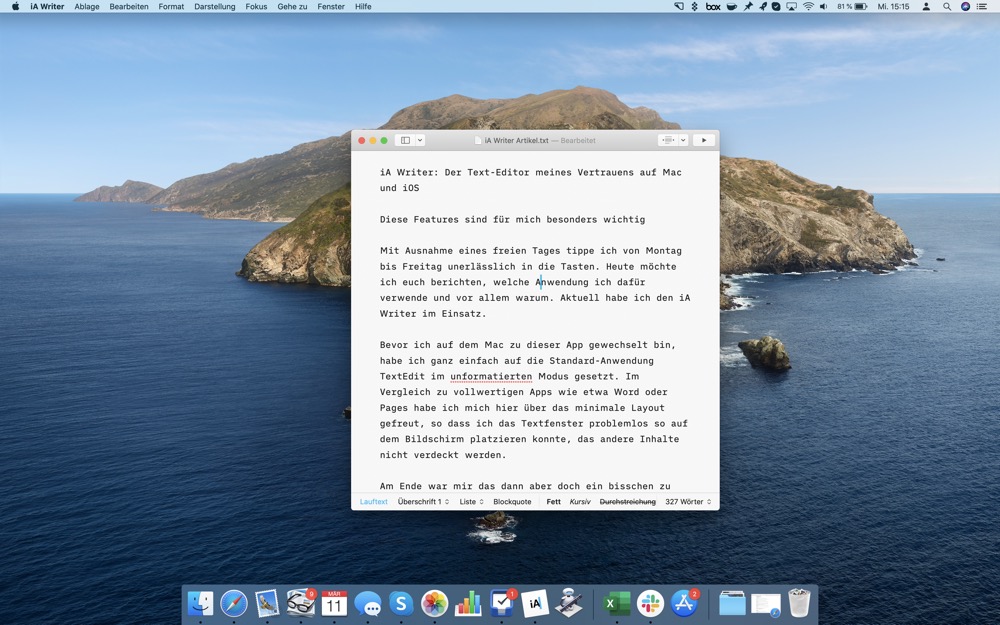
Task: Toggle Kursiv italic formatting
Action: pyautogui.click(x=580, y=502)
